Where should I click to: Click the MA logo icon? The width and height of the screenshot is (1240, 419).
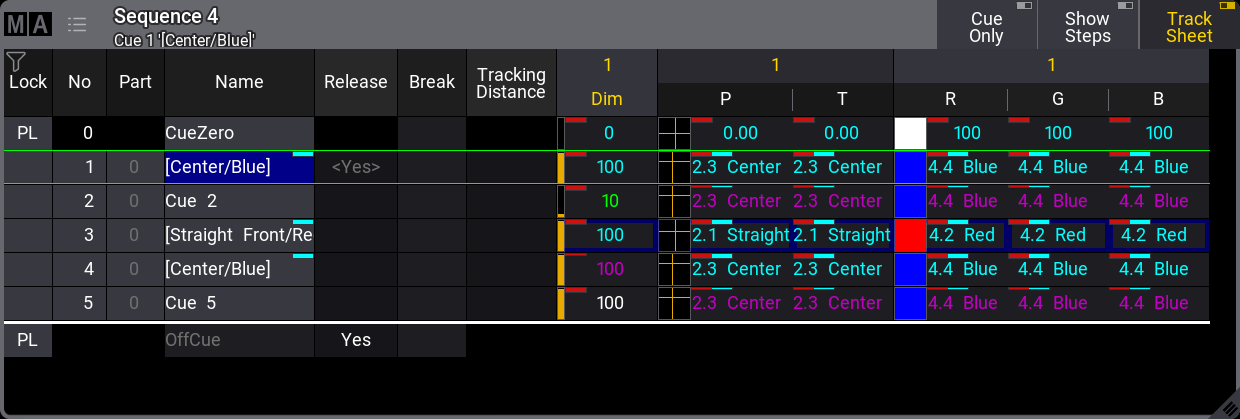tap(28, 25)
